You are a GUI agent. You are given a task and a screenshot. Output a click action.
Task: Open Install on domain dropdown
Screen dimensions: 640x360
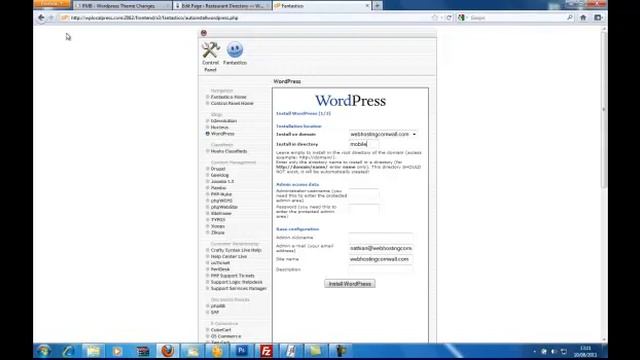click(383, 134)
